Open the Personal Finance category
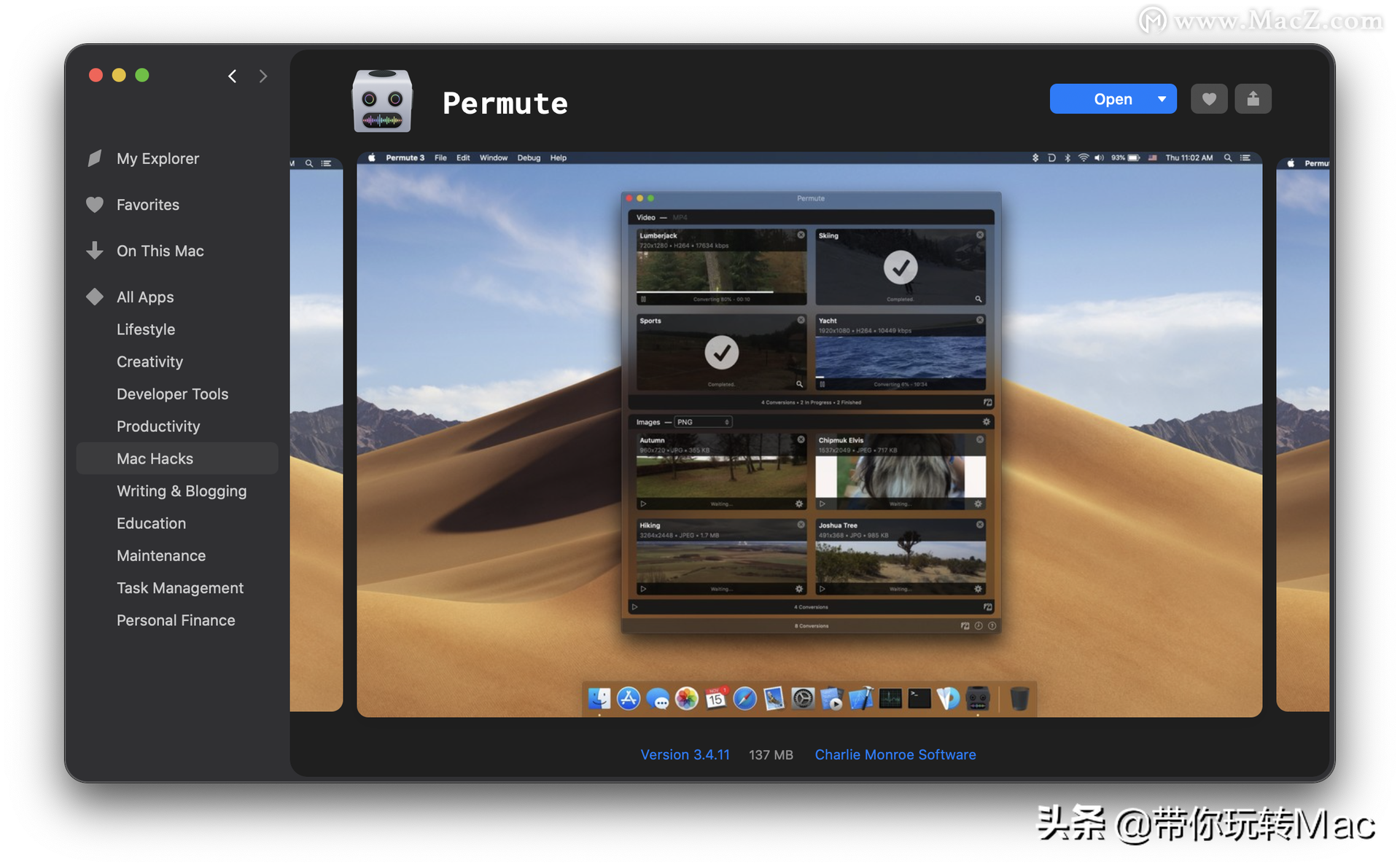 point(176,620)
